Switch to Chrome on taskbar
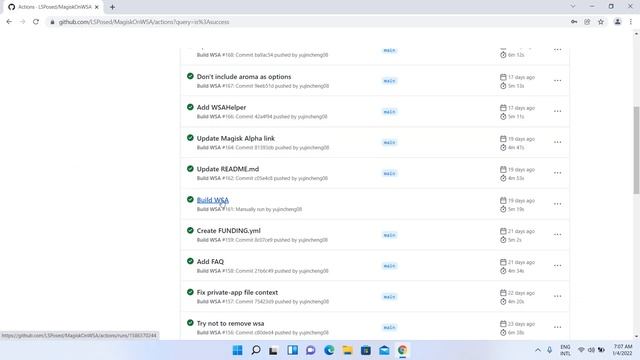 point(402,350)
